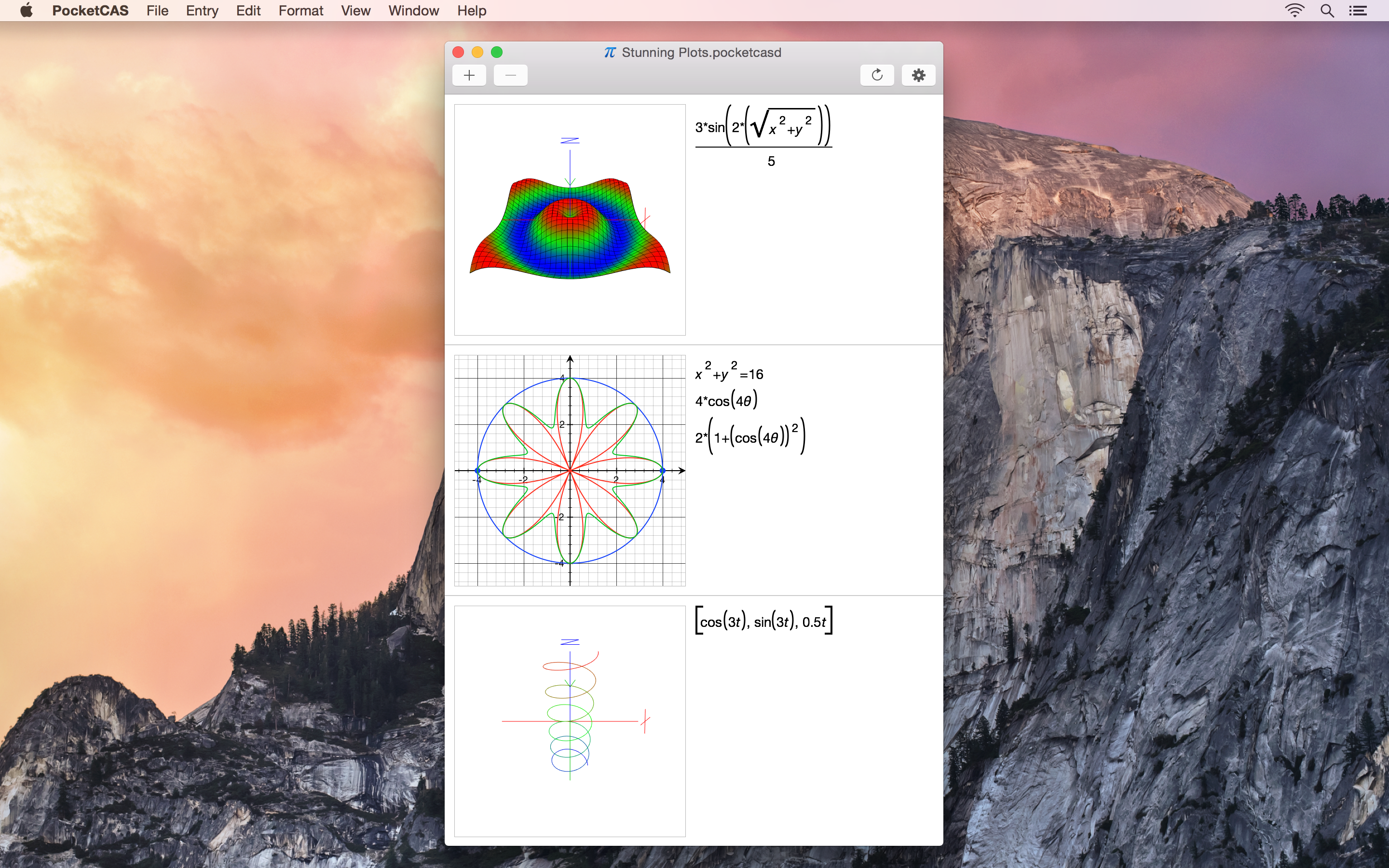Select the 3D helix curve plot
The height and width of the screenshot is (868, 1389).
(x=570, y=721)
